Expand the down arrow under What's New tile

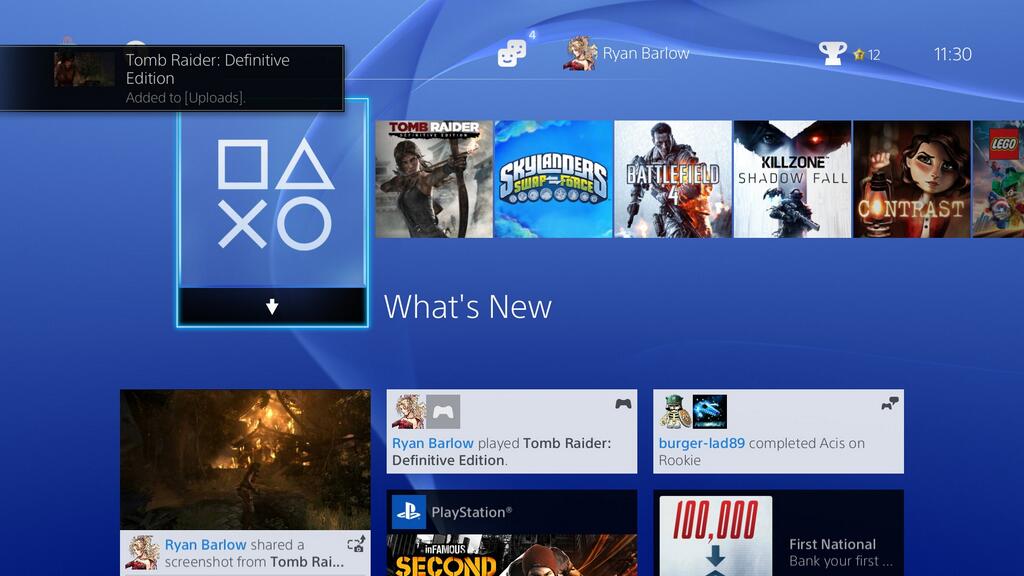(272, 306)
